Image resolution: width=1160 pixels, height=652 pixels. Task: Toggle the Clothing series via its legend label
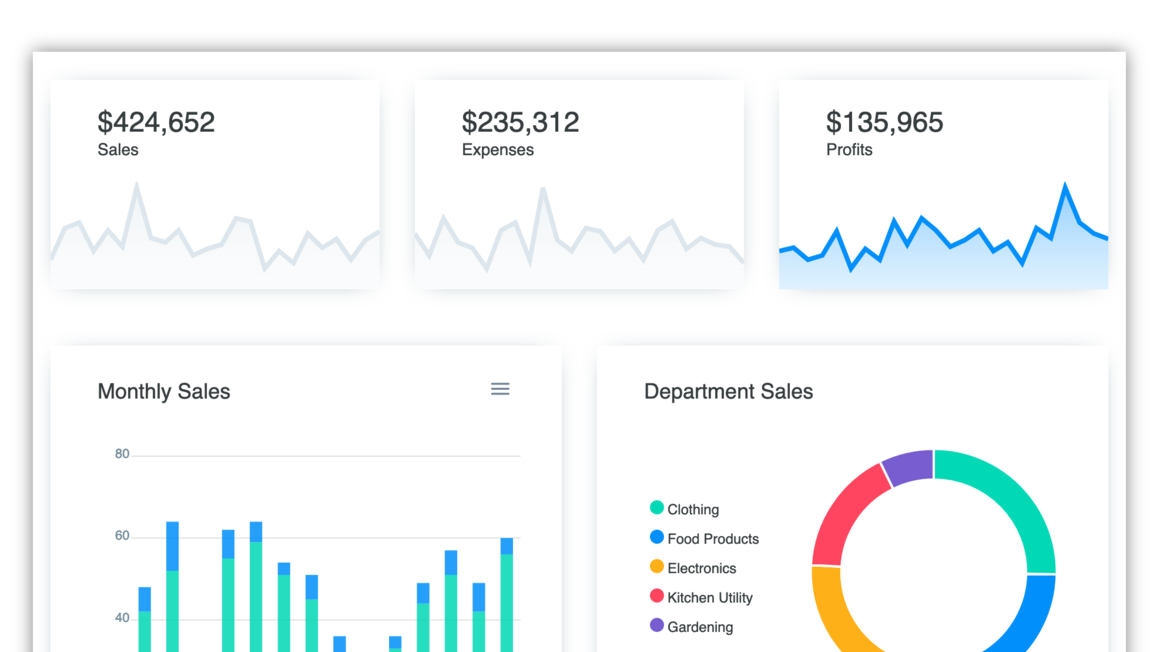[693, 509]
